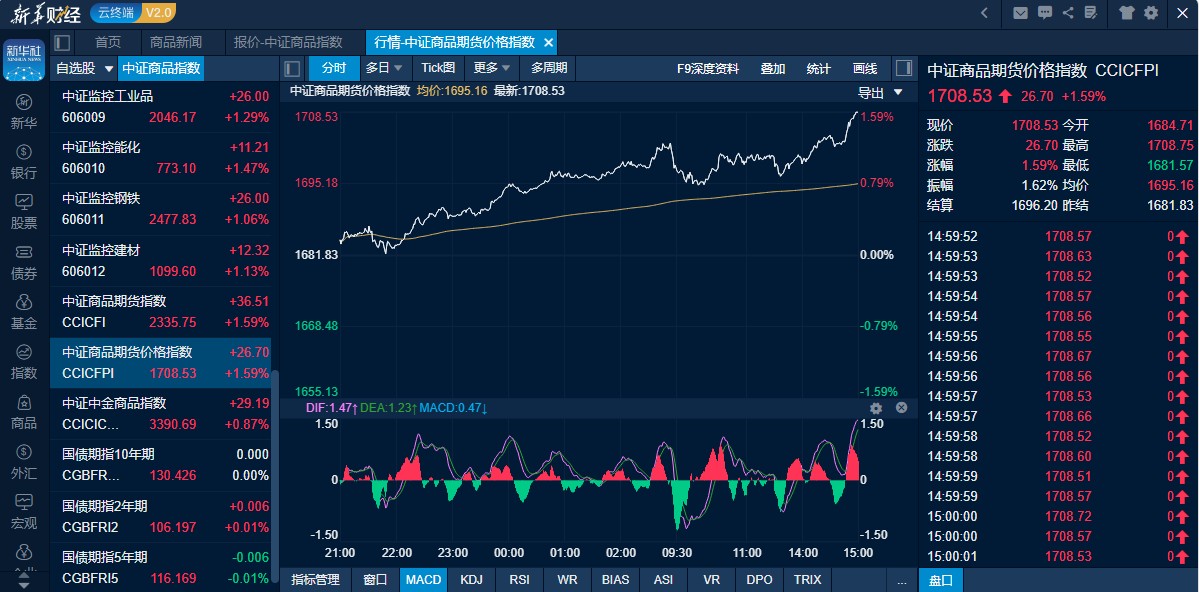
Task: Click the 新华社 logo icon
Action: point(24,60)
